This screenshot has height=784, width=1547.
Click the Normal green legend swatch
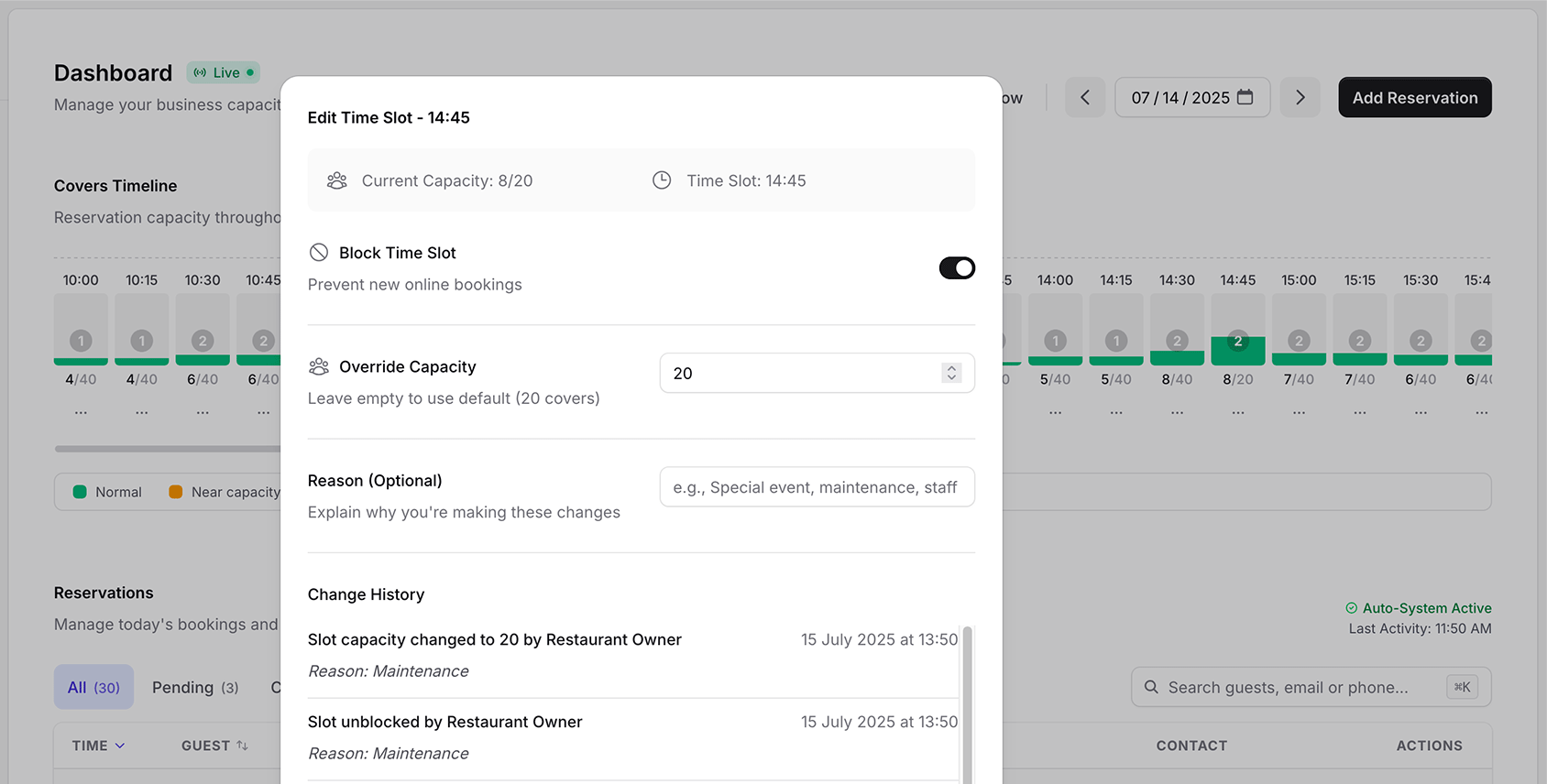pos(80,492)
